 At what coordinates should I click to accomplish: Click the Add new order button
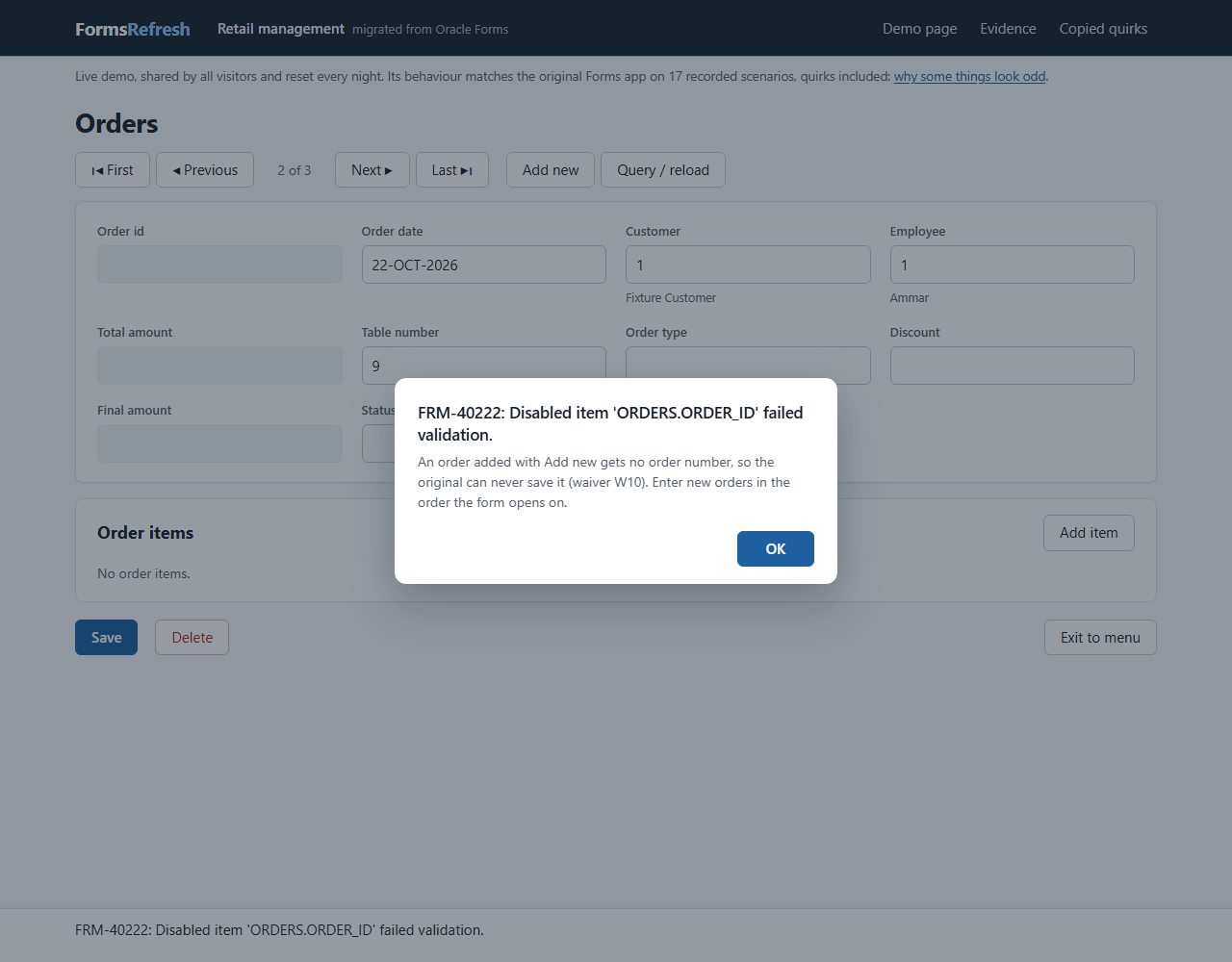[x=551, y=170]
